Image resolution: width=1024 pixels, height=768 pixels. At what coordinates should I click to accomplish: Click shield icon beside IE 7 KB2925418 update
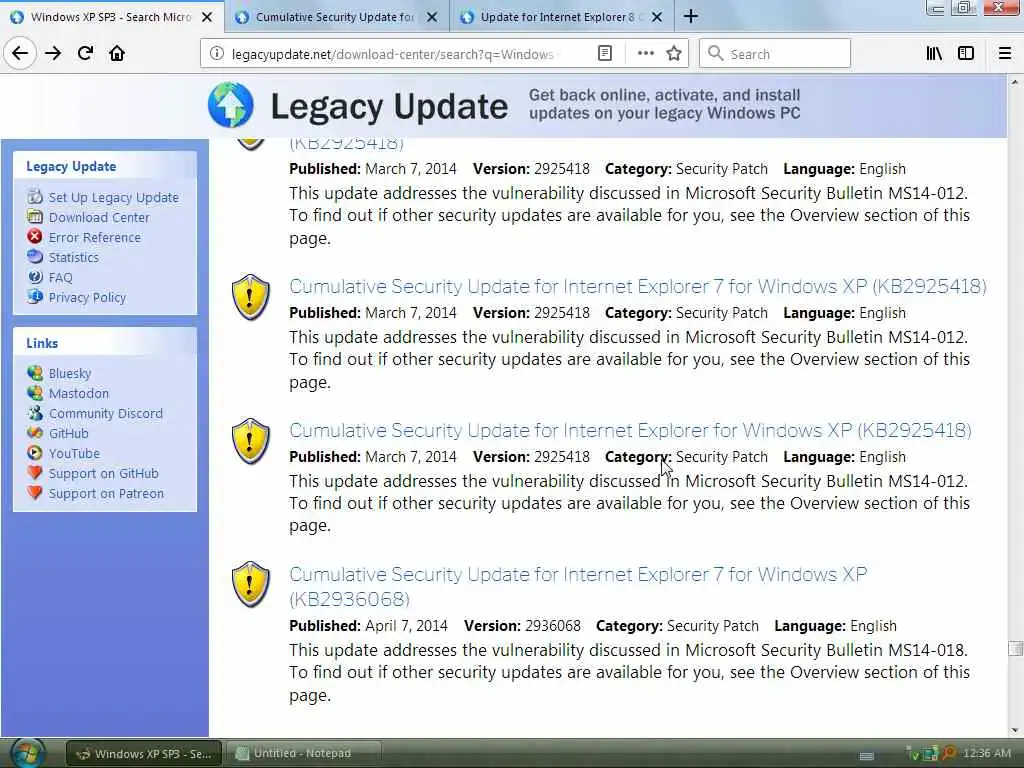[x=251, y=297]
